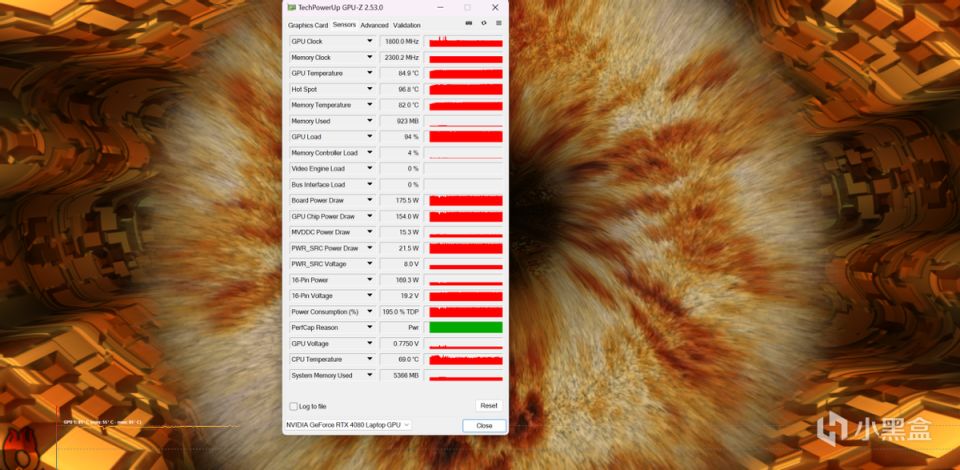
Task: Click the GPU-Z screenshot camera icon
Action: click(x=469, y=23)
